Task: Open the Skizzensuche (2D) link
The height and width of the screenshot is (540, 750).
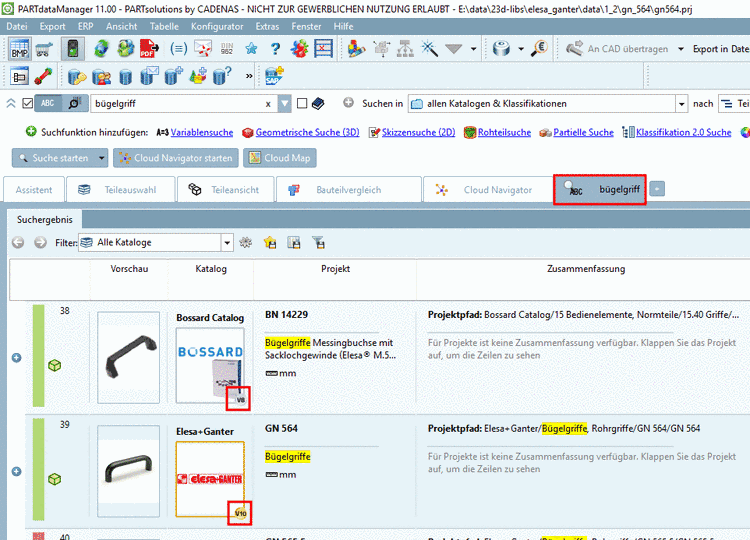Action: point(418,132)
